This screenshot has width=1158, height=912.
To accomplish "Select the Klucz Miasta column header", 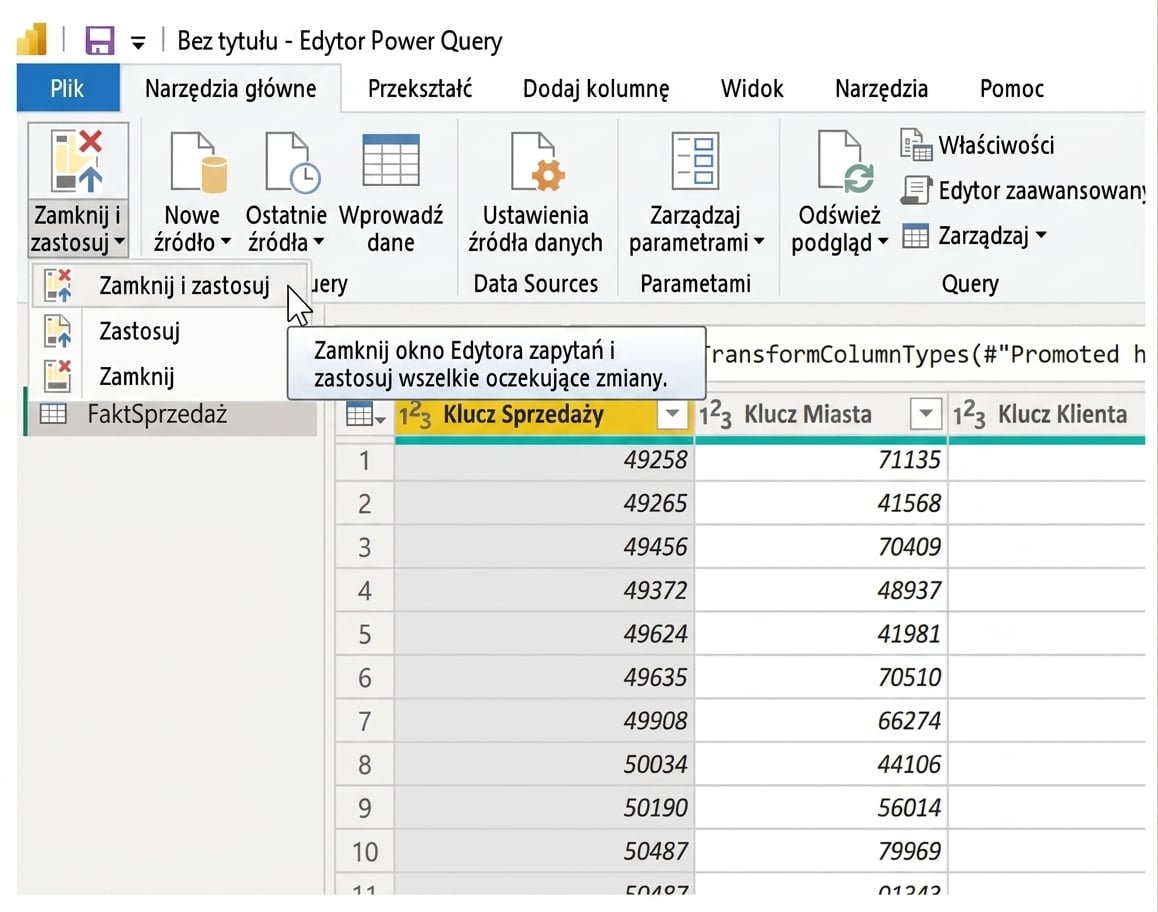I will [x=808, y=415].
